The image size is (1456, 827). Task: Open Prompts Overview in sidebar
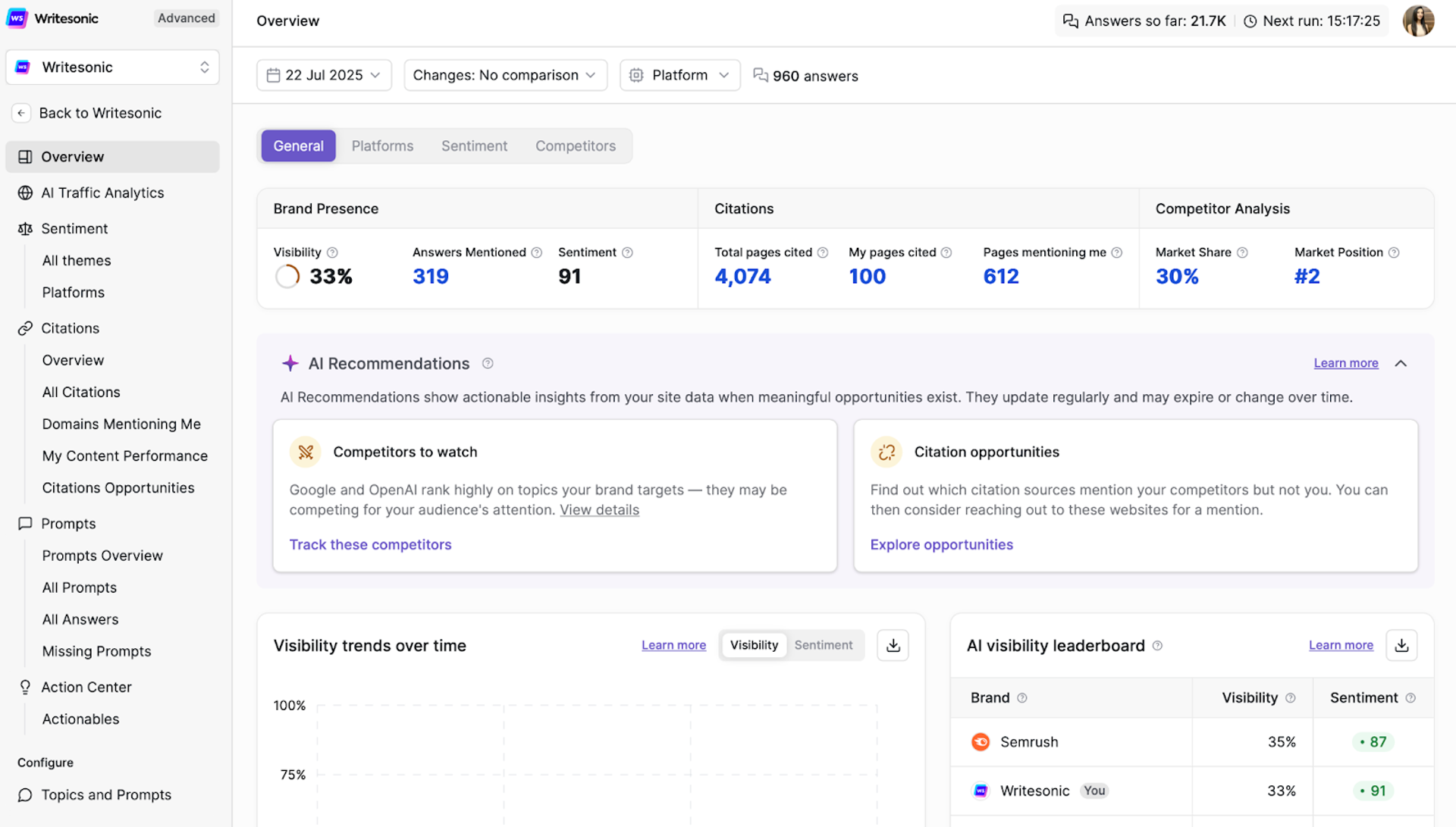pos(102,556)
